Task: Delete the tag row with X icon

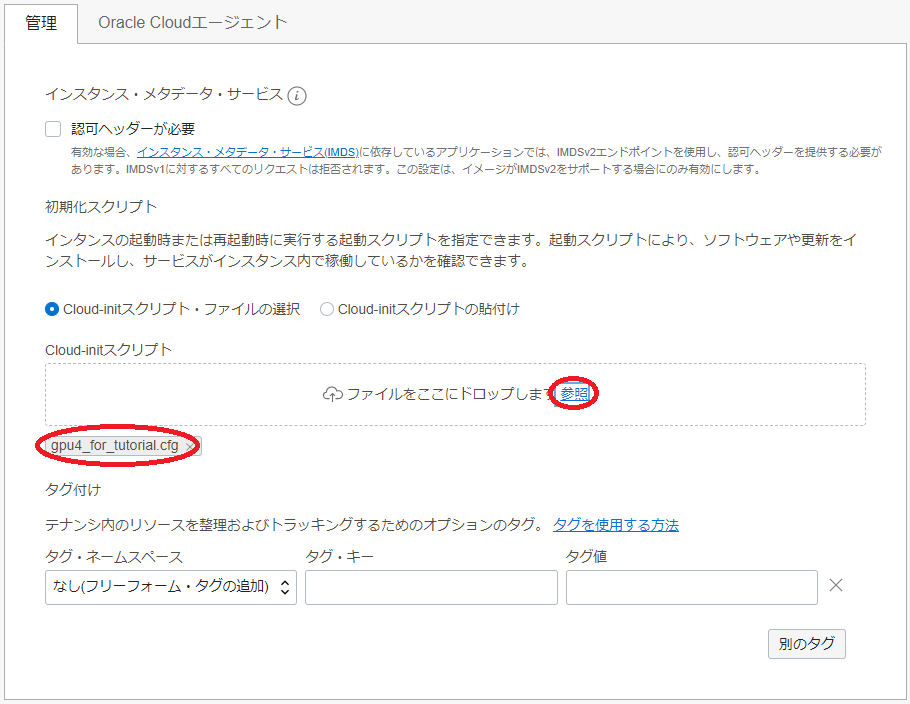Action: click(836, 586)
